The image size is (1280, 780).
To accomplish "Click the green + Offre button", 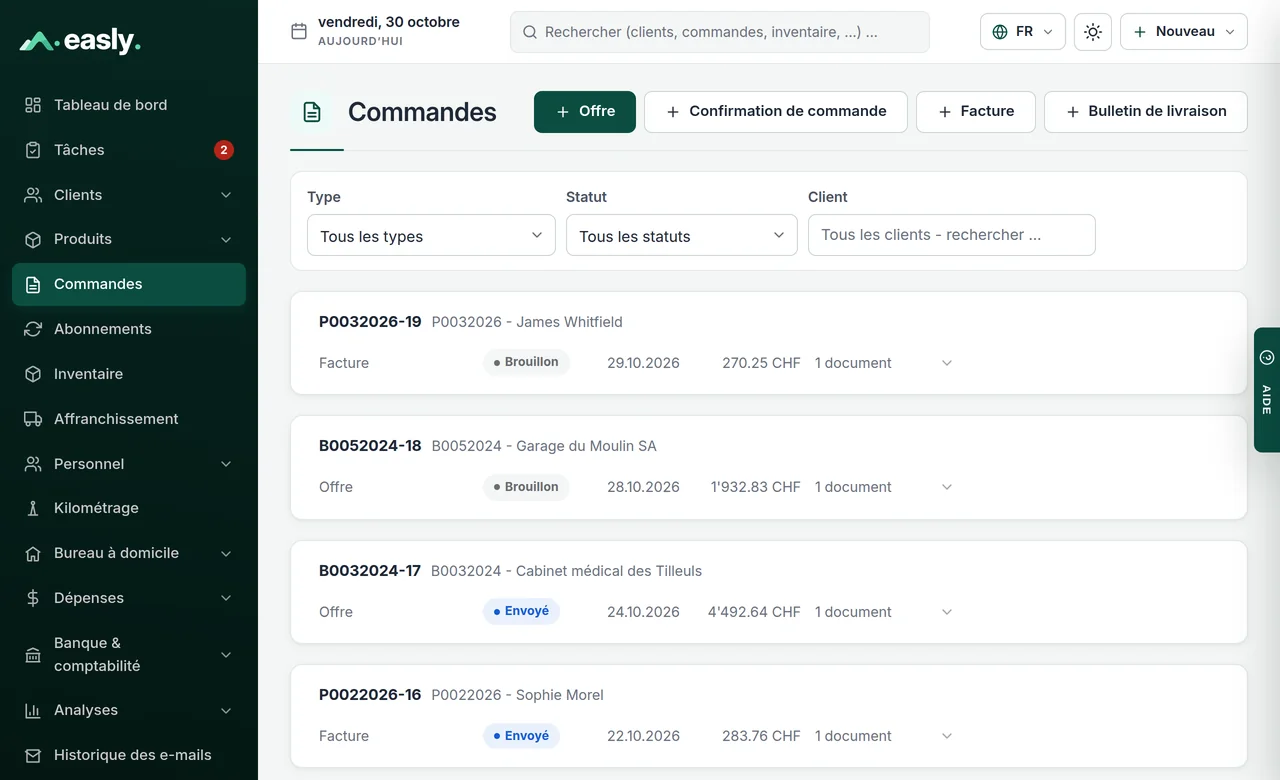I will [x=585, y=112].
